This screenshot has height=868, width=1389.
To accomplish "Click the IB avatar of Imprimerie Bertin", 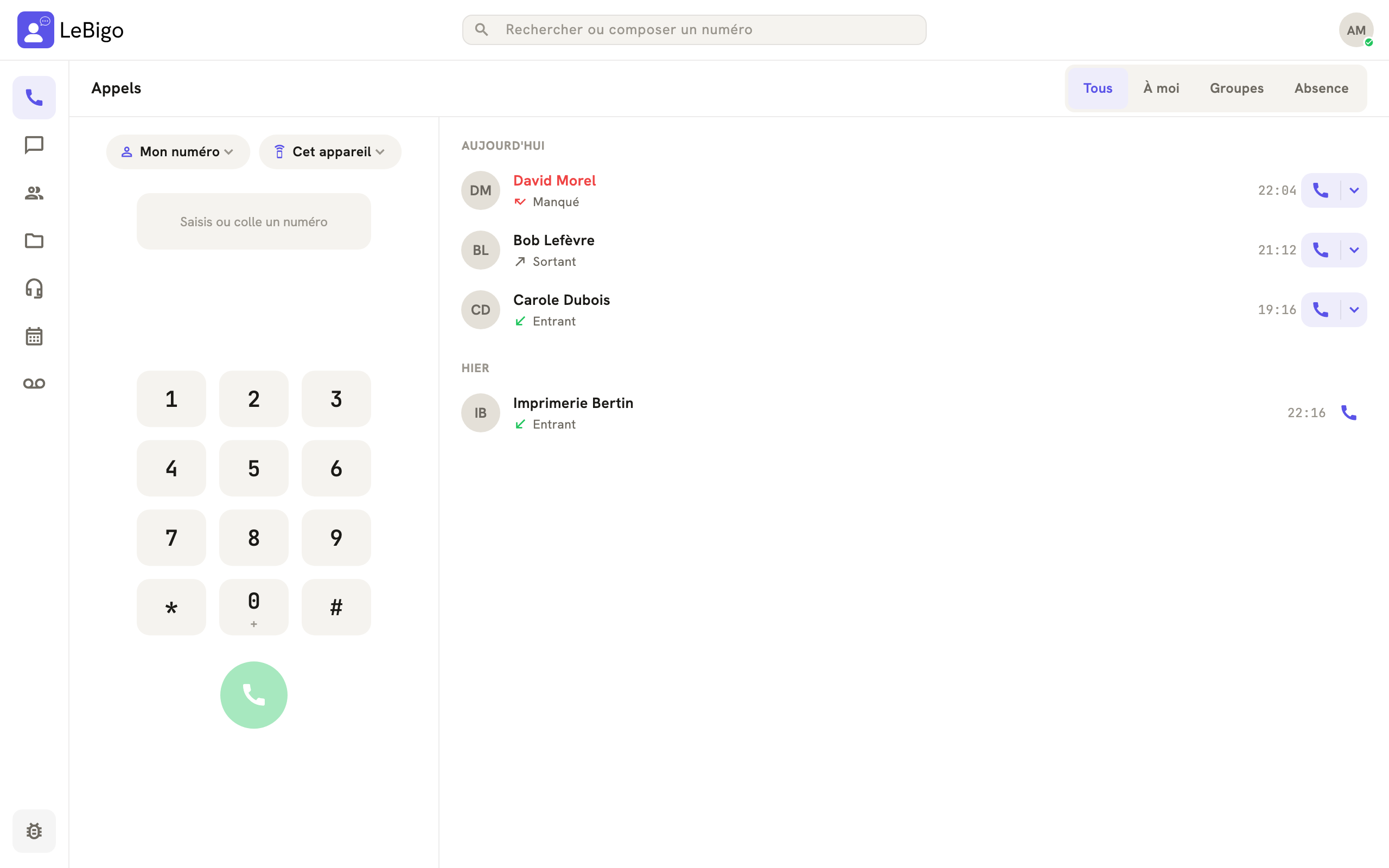I will 480,413.
